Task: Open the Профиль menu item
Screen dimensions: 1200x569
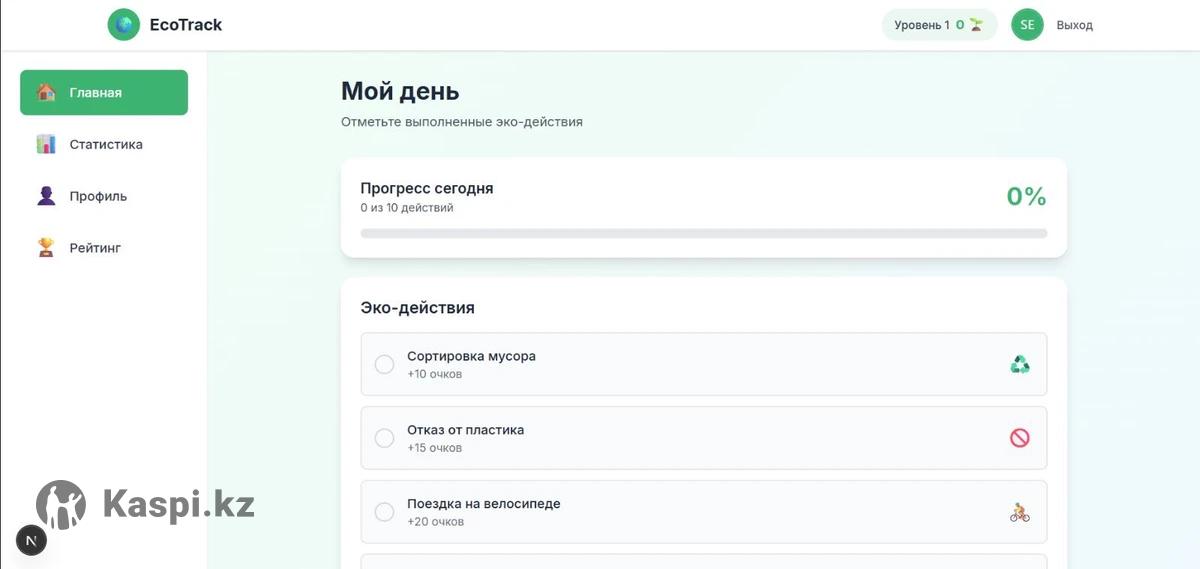Action: click(98, 196)
